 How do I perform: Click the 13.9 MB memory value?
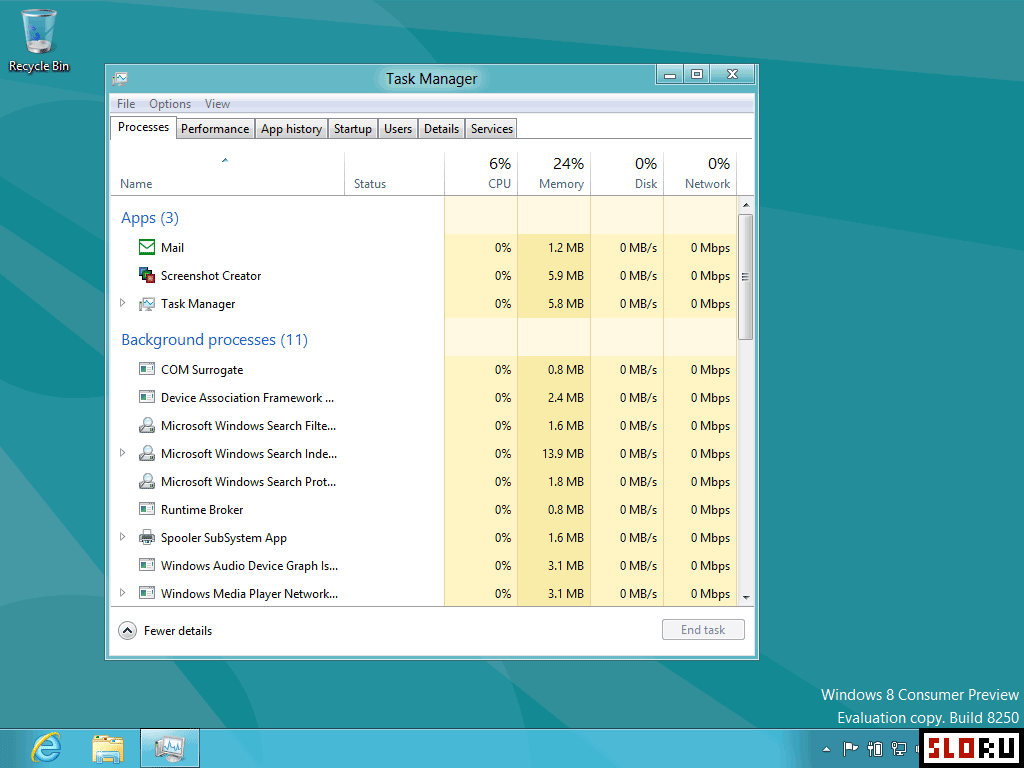(x=562, y=454)
